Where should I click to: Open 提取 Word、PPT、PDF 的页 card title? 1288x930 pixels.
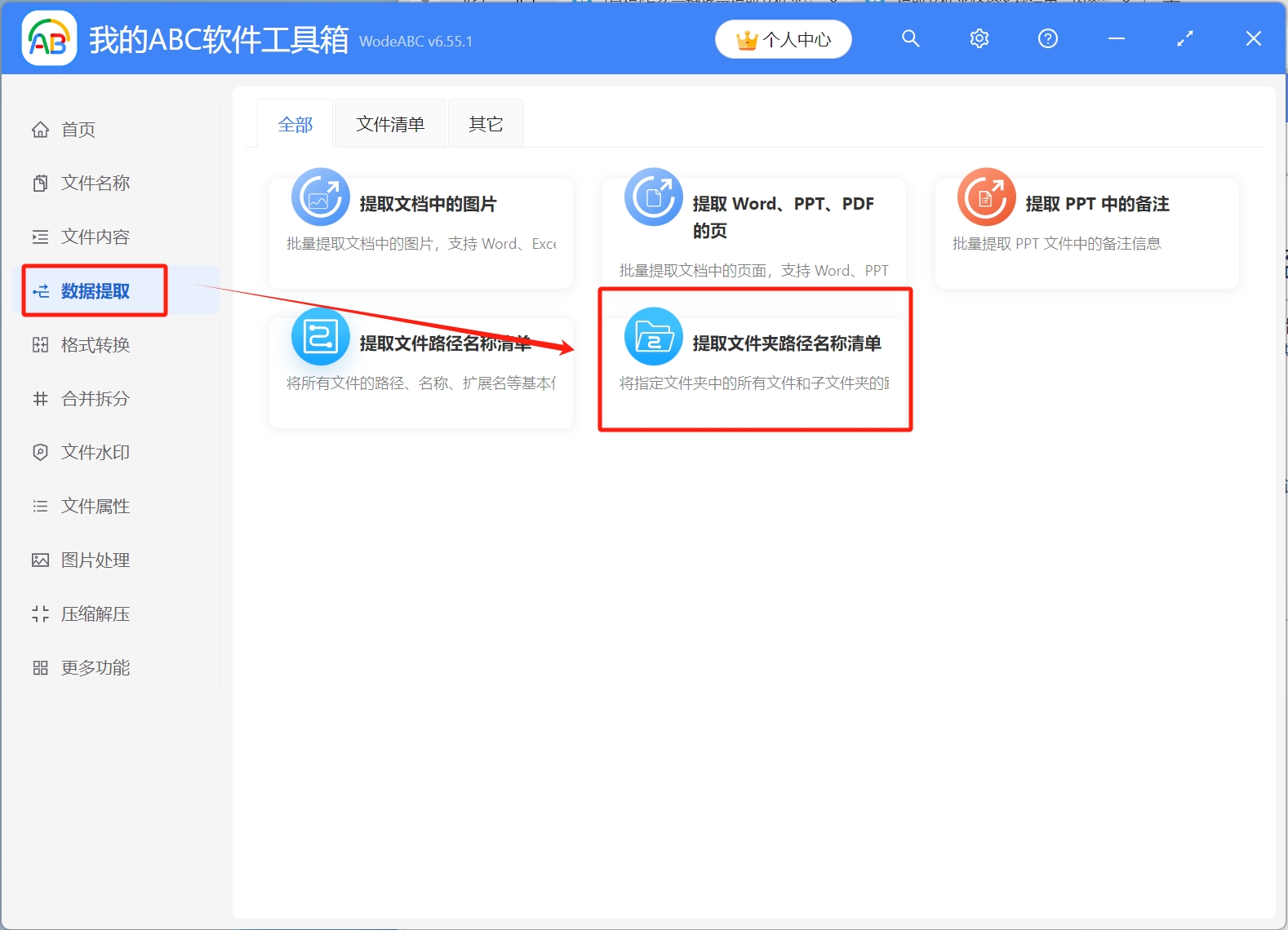784,217
